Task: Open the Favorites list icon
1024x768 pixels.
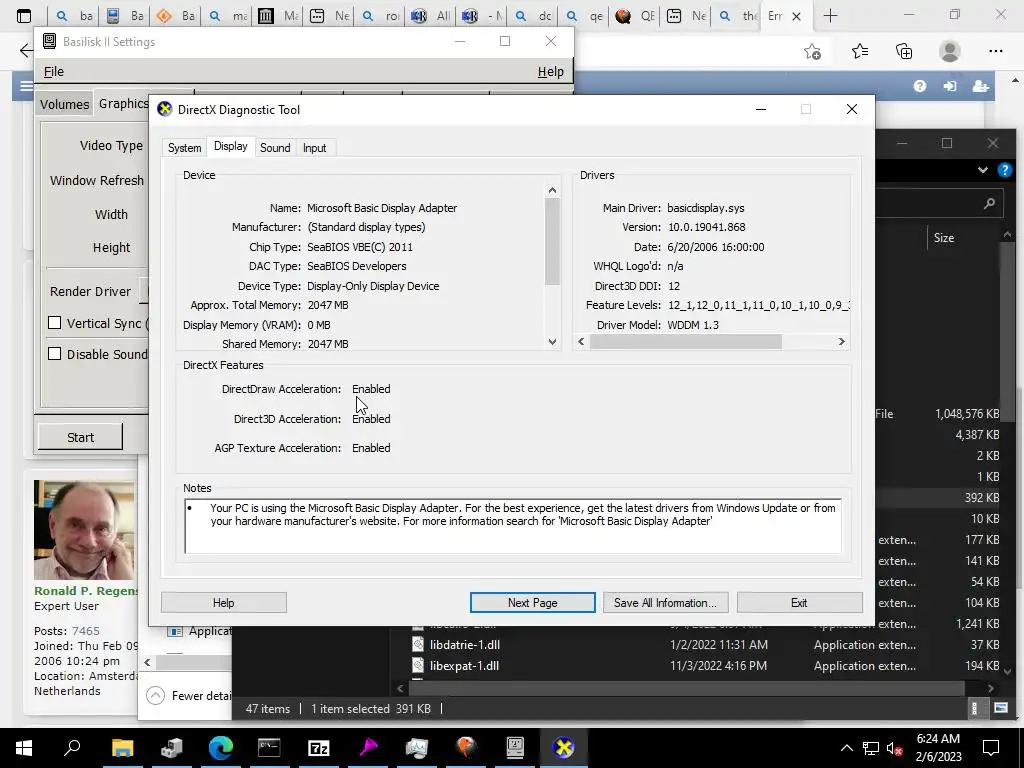Action: point(859,51)
